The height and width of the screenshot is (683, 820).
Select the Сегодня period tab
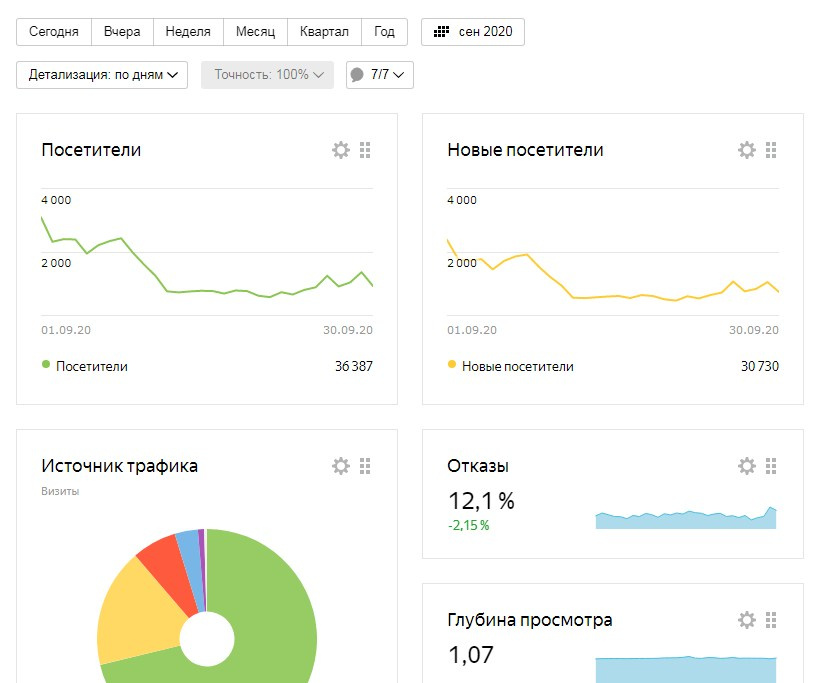tap(54, 32)
